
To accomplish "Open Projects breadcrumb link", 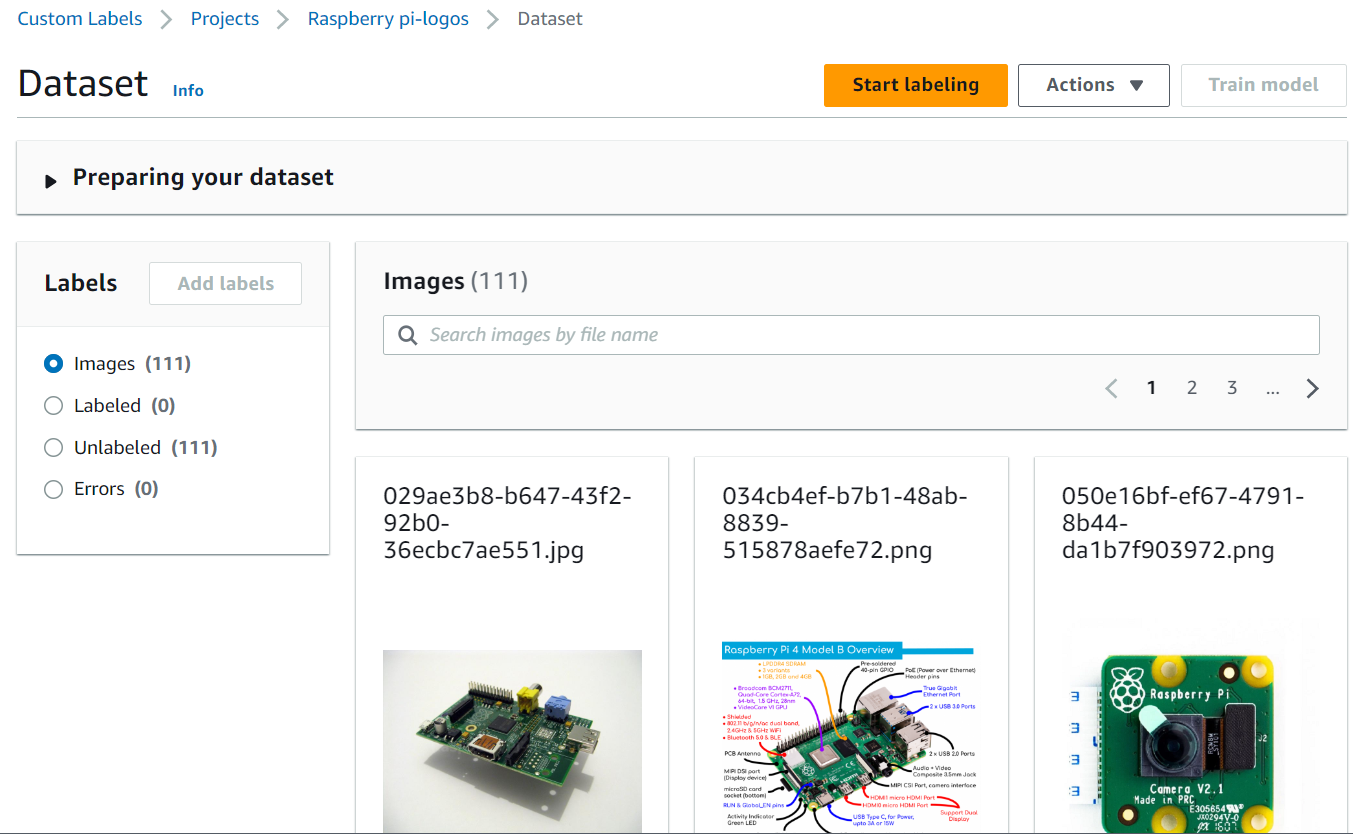I will pos(225,19).
